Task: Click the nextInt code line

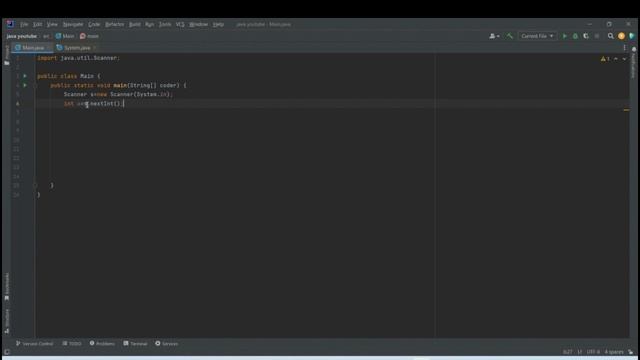Action: (x=93, y=104)
